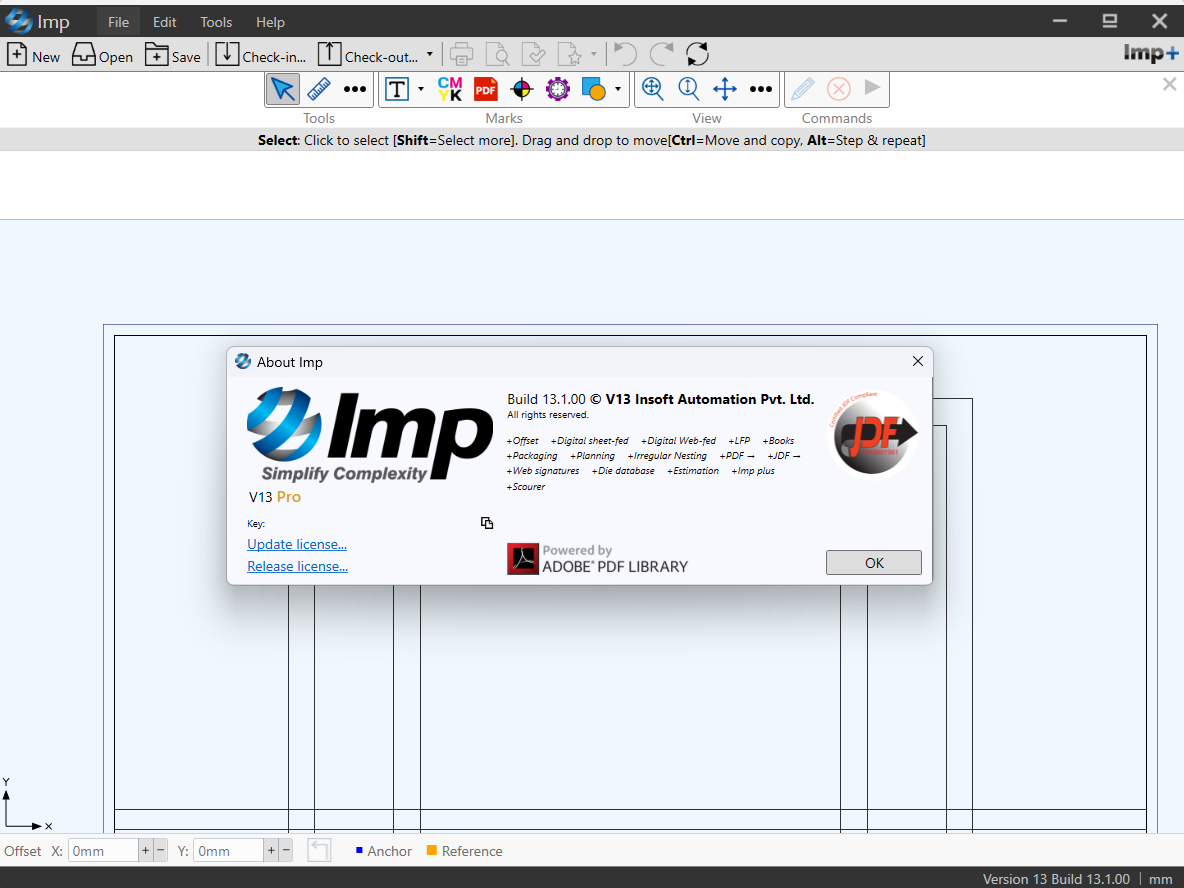The width and height of the screenshot is (1184, 888).
Task: Click the Open toolbar button
Action: point(102,55)
